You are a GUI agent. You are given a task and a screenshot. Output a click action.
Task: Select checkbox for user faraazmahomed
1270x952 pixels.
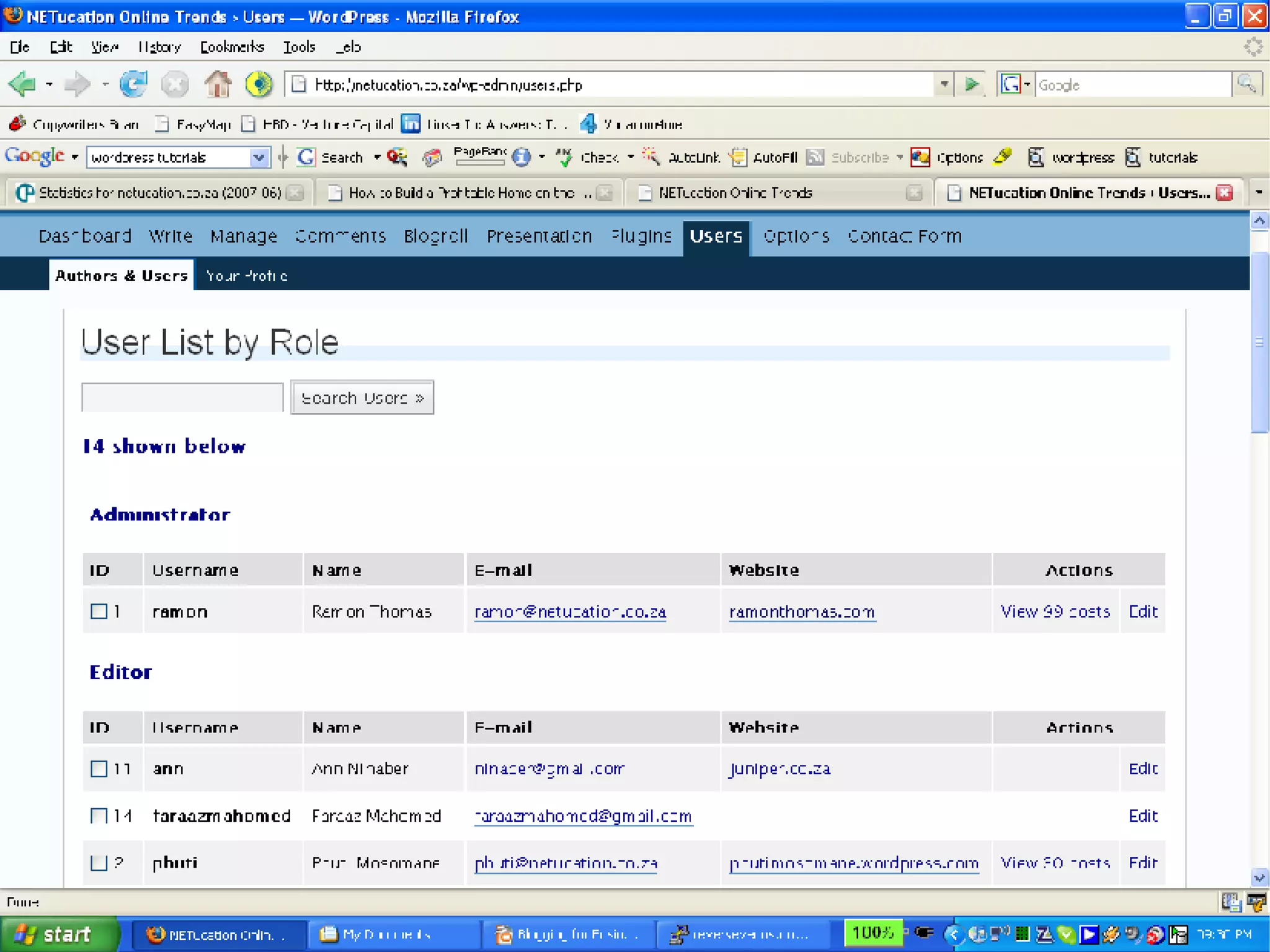99,816
